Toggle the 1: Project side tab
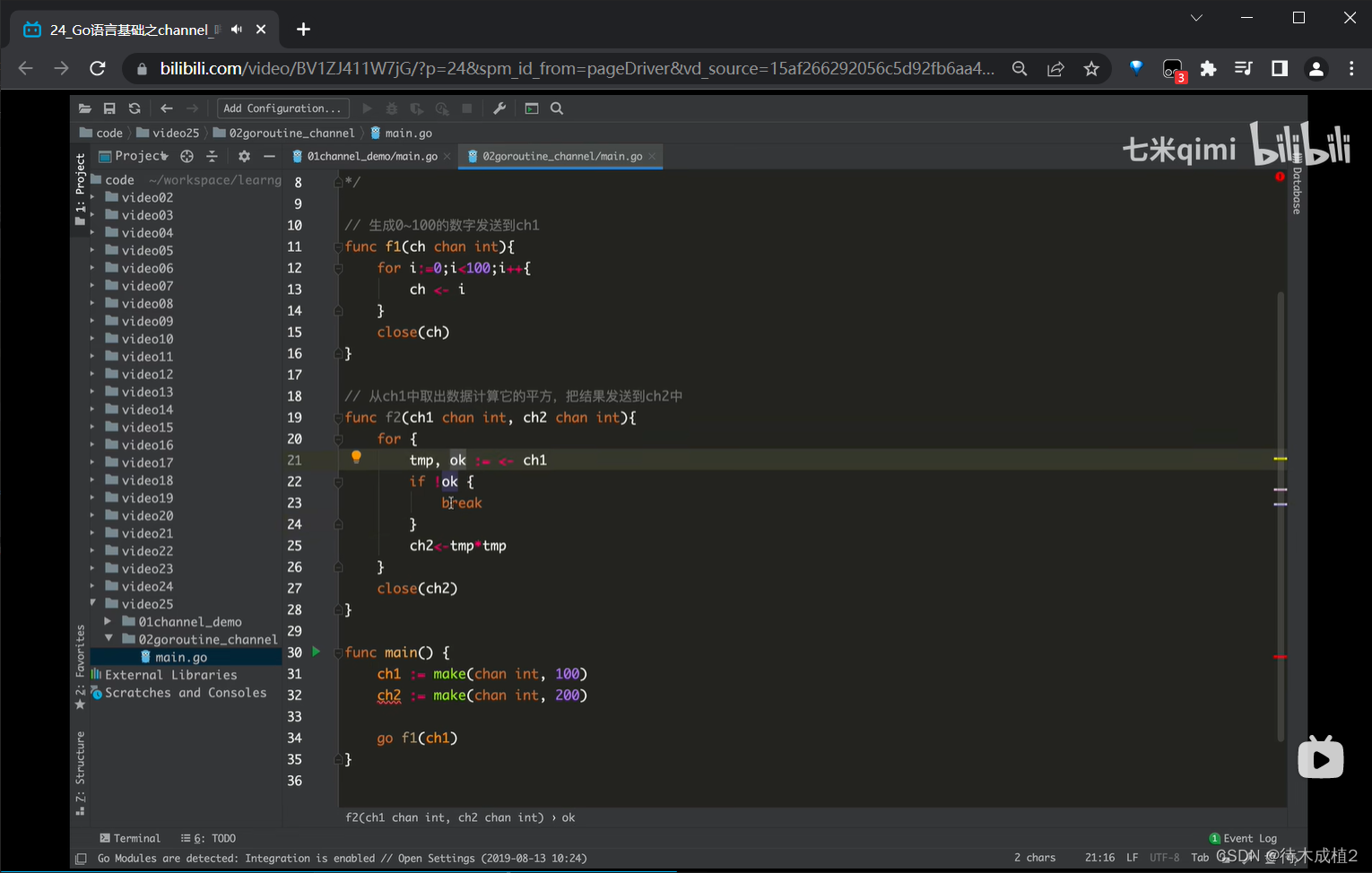This screenshot has width=1372, height=873. pyautogui.click(x=80, y=187)
